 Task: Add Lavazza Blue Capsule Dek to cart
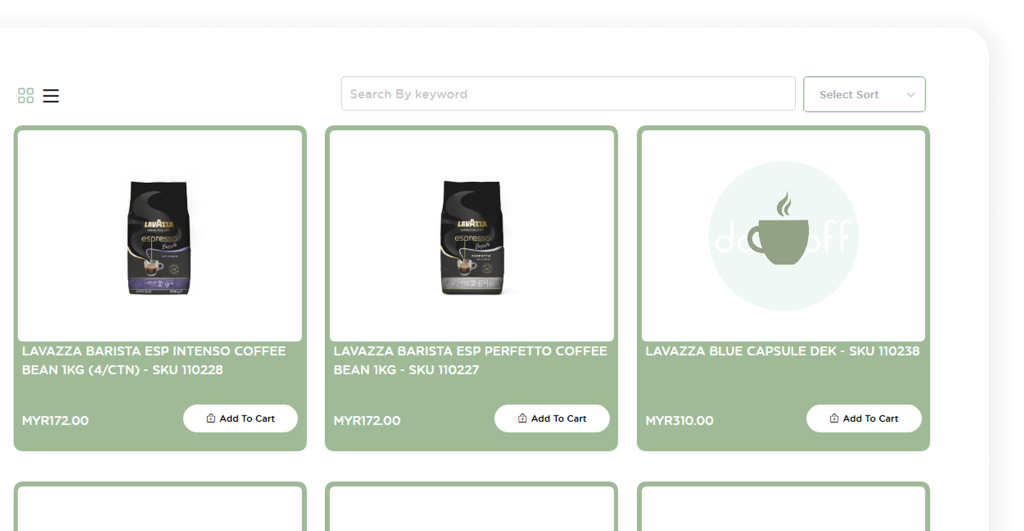pyautogui.click(x=864, y=419)
